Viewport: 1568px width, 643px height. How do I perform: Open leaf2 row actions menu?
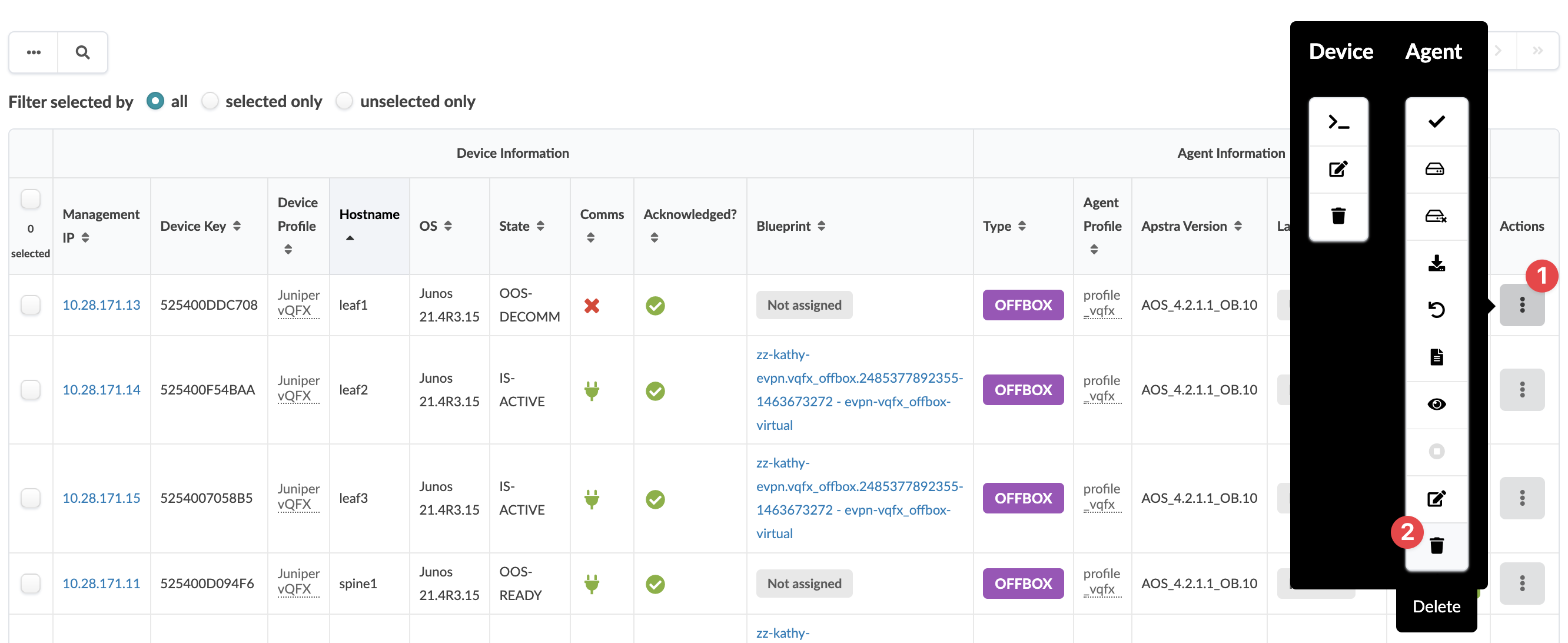[x=1521, y=390]
